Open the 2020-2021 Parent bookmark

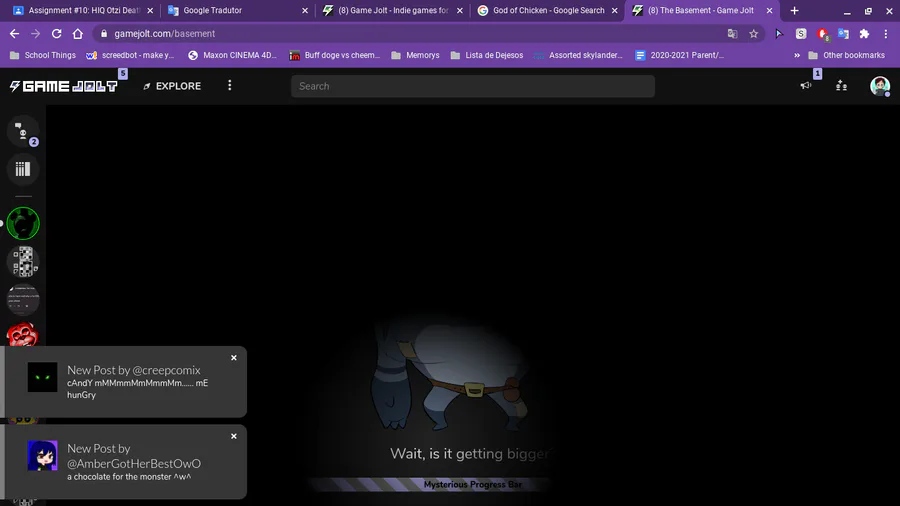680,55
